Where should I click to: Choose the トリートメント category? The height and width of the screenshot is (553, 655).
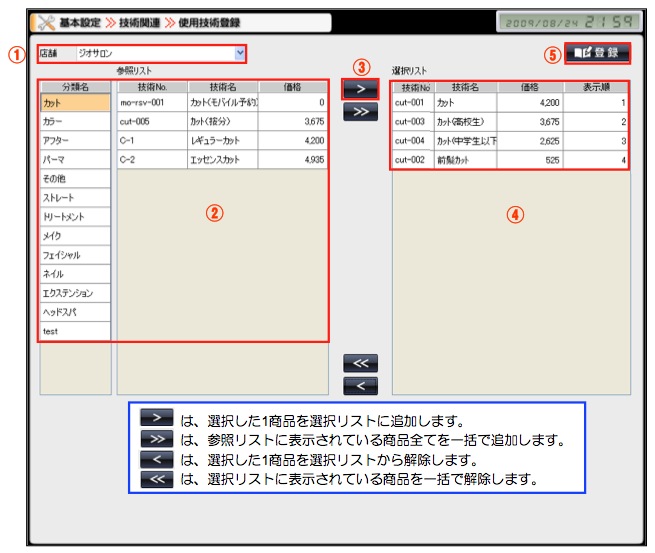(74, 216)
